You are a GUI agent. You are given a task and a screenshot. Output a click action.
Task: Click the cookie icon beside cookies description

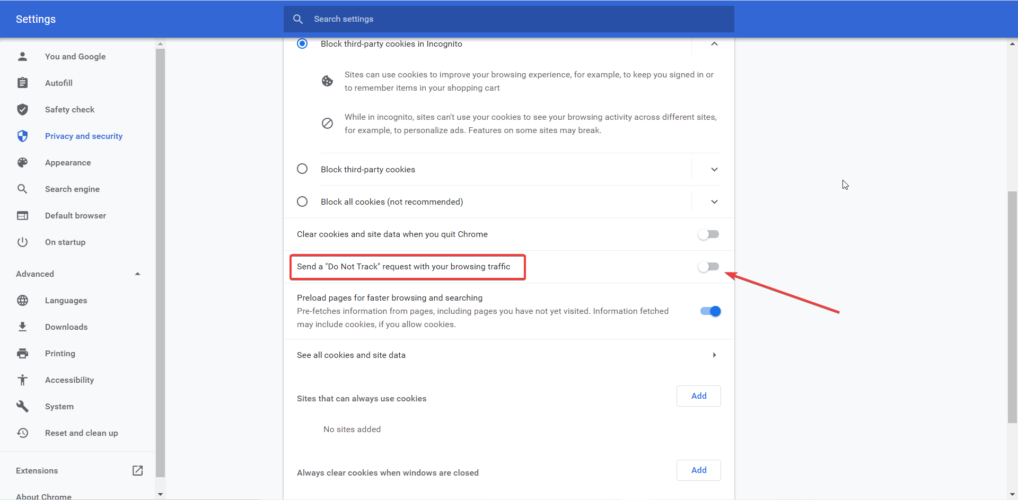click(328, 81)
